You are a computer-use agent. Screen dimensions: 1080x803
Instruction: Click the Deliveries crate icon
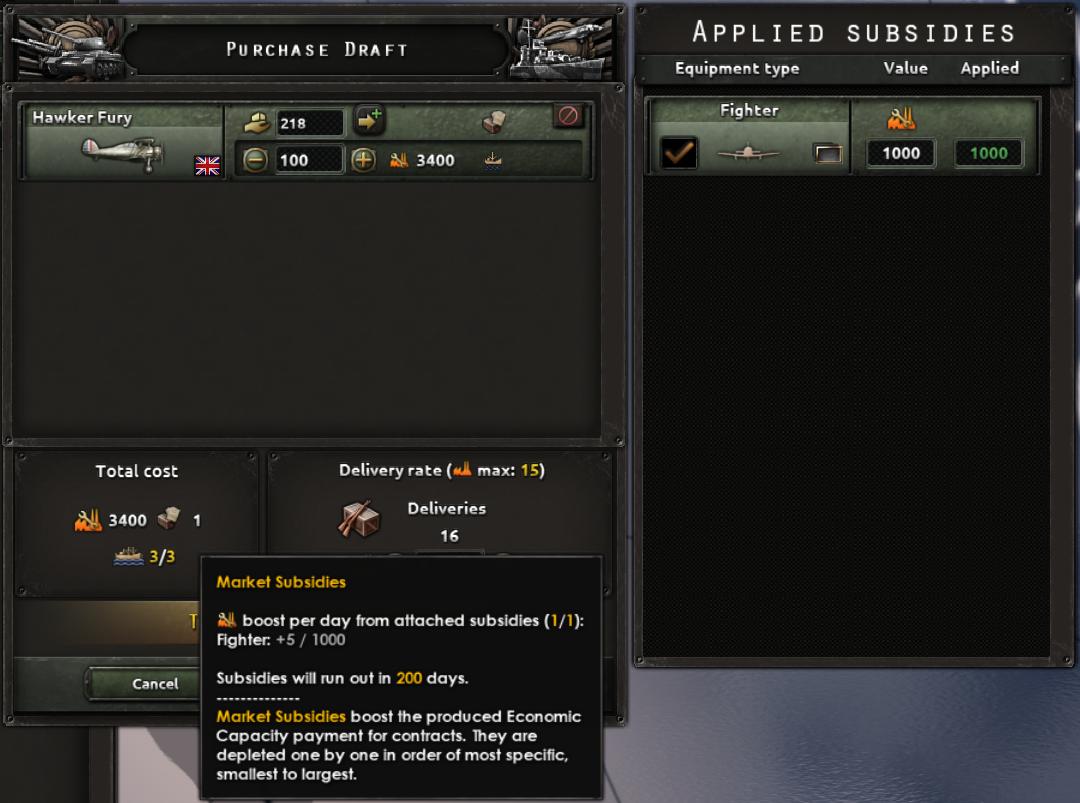click(359, 519)
